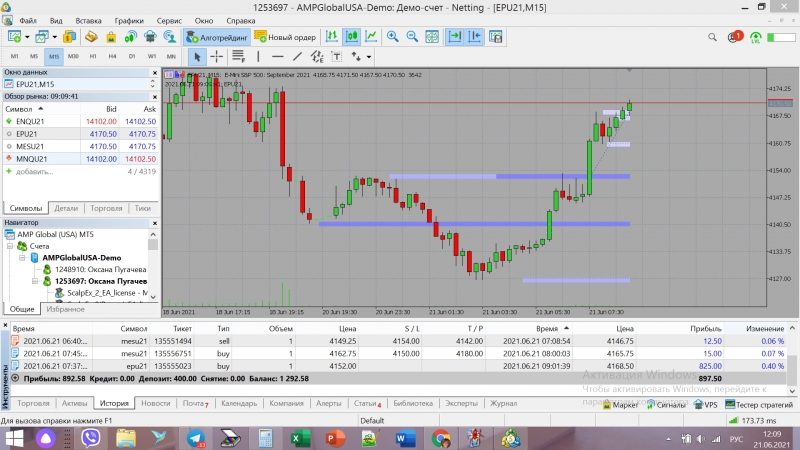Select the MNQU21 symbol row

(x=81, y=159)
